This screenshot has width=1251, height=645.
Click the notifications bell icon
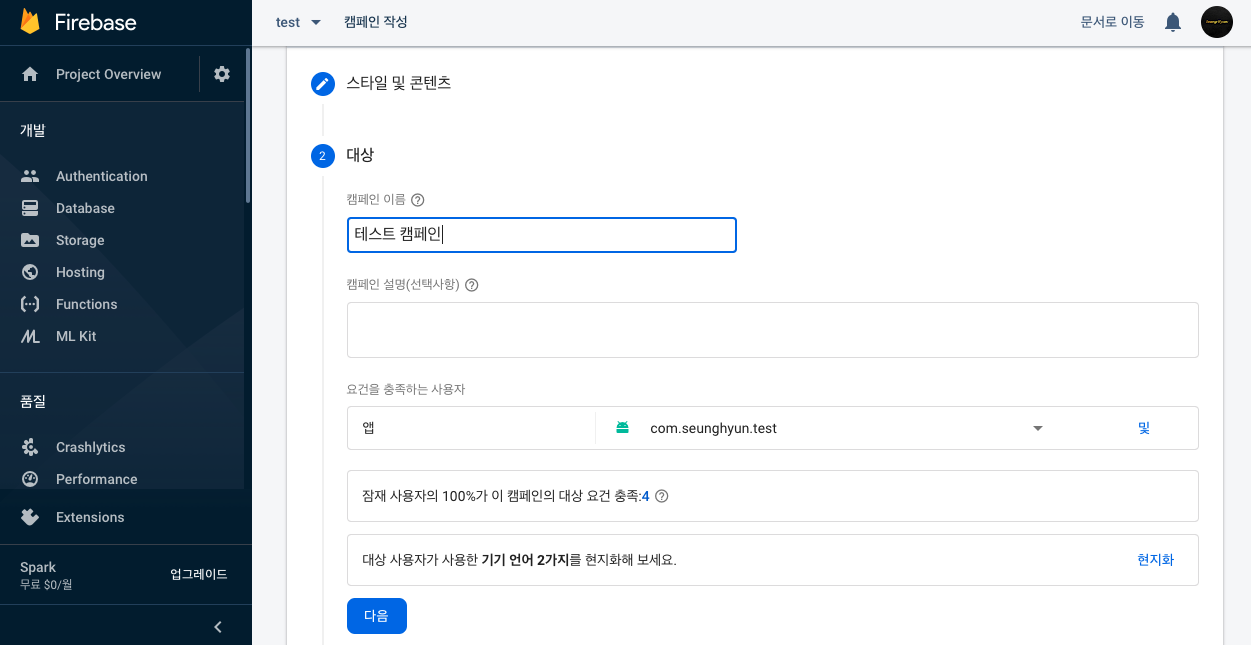click(x=1173, y=22)
